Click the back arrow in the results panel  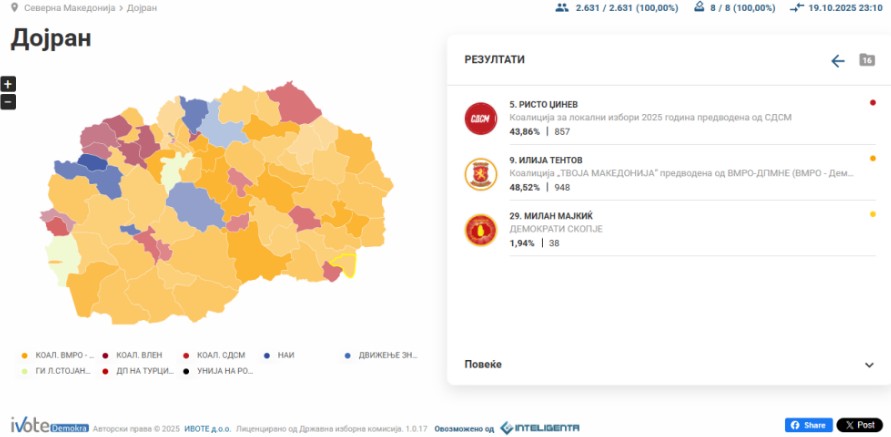point(838,61)
